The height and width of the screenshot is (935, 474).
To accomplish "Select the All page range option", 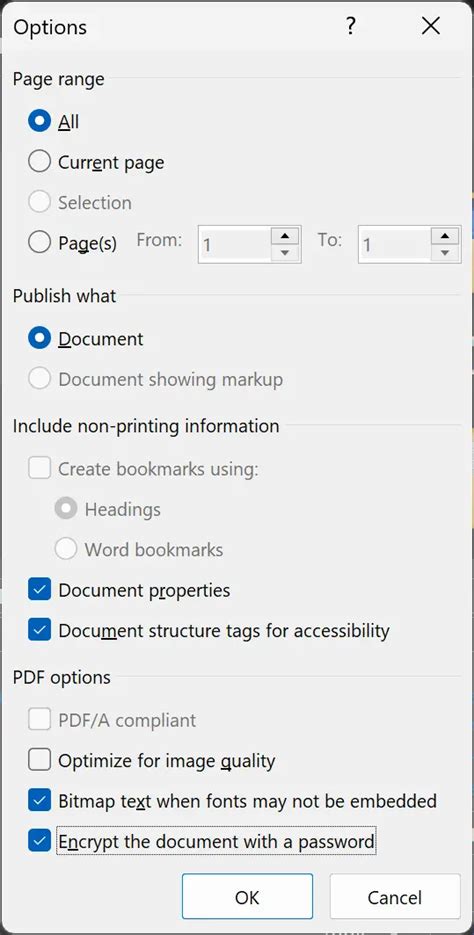I will (x=39, y=122).
